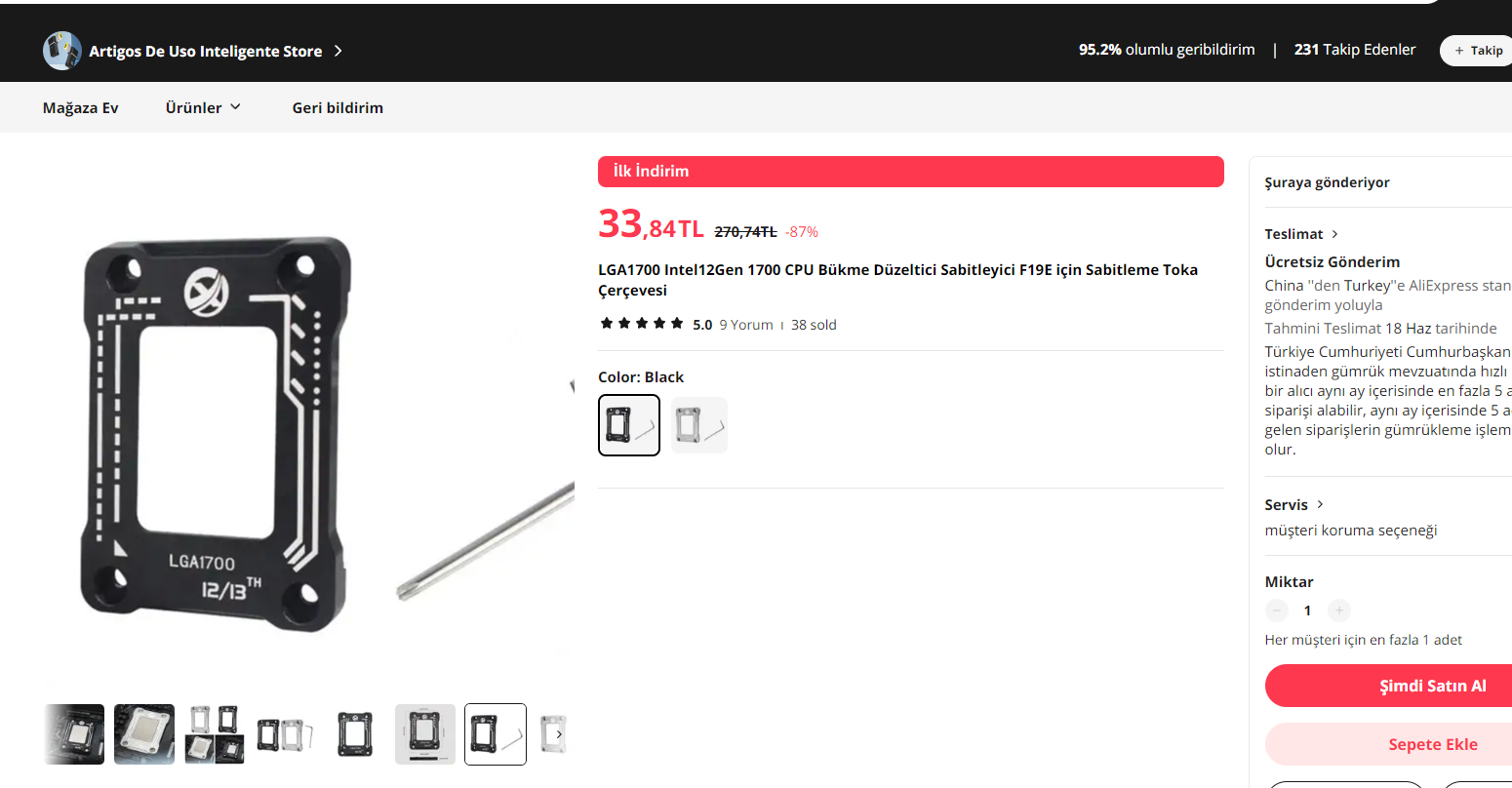
Task: Click the minus quantity button
Action: 1277,611
